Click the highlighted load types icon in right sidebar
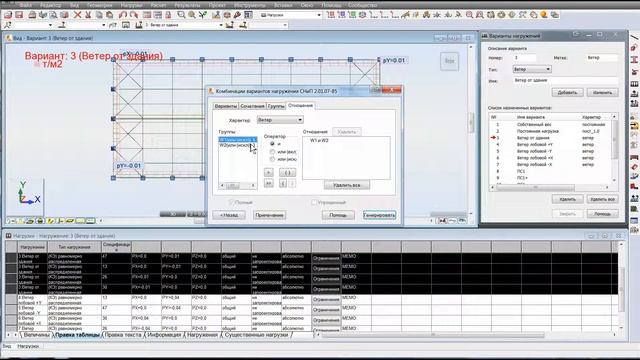 point(634,126)
